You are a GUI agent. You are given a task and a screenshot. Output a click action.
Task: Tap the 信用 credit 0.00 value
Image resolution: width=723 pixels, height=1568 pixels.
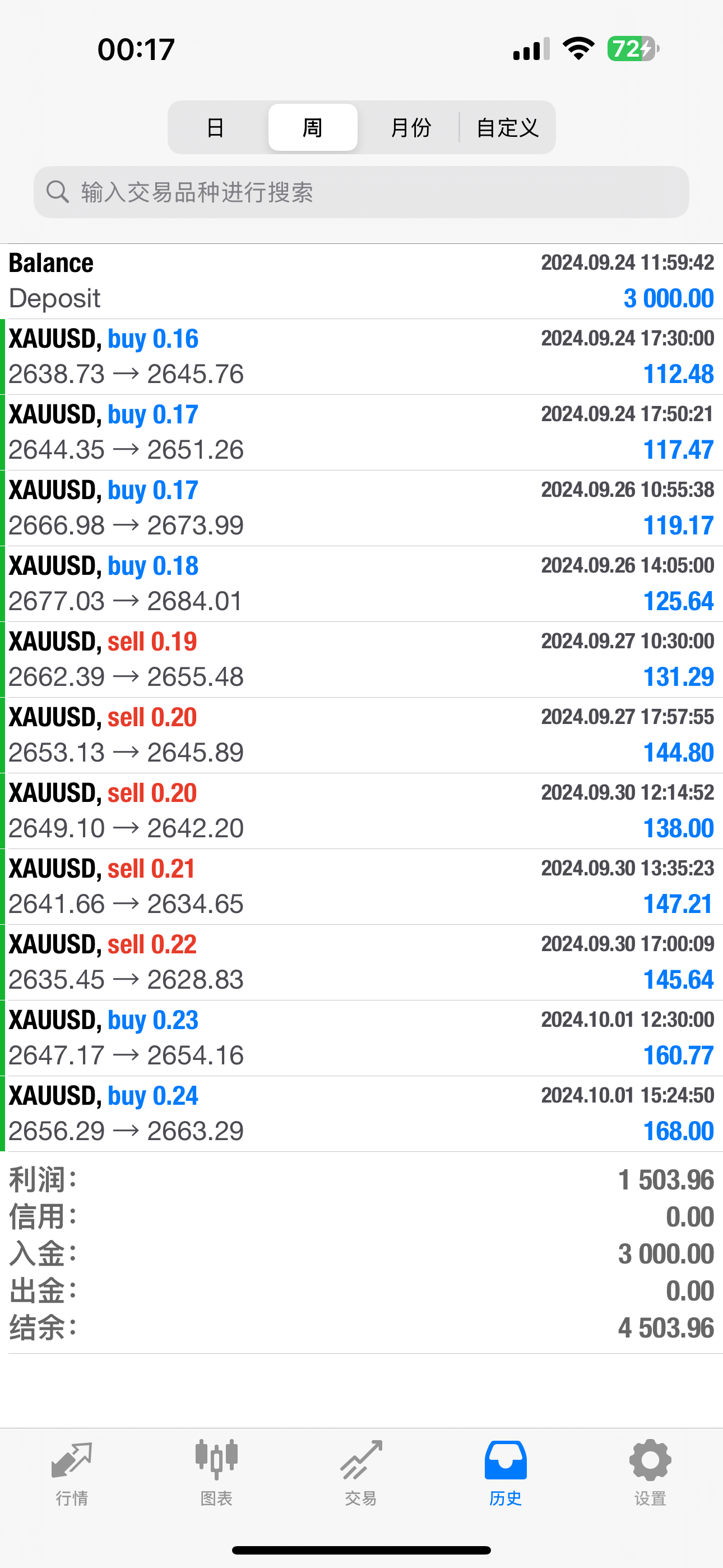690,1217
